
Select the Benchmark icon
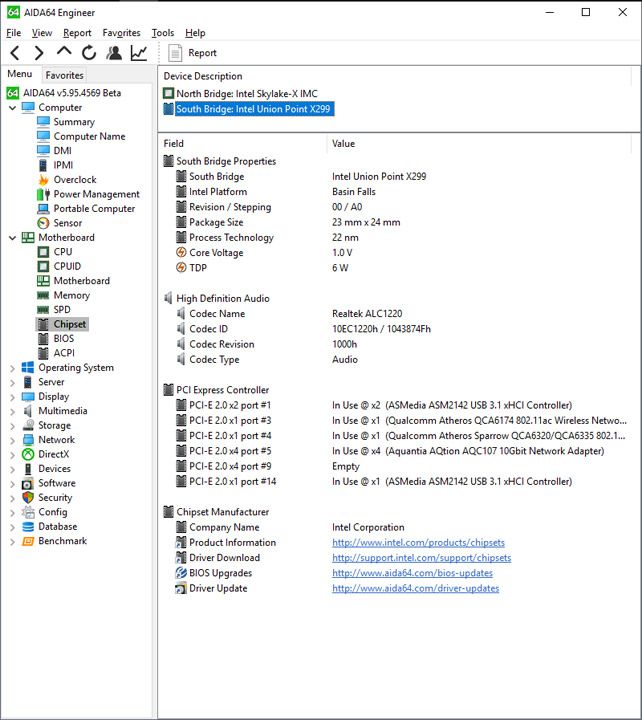point(28,541)
